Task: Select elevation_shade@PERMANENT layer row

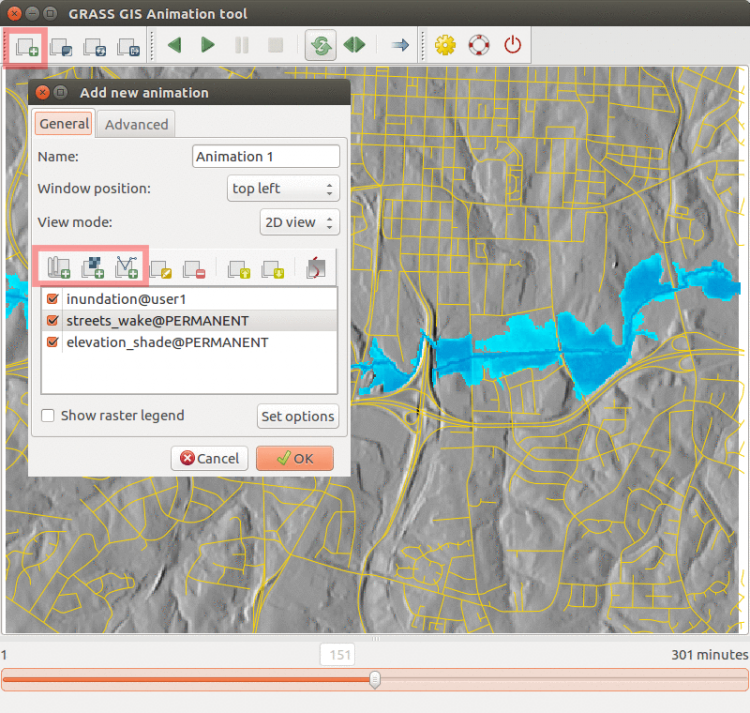Action: pos(189,342)
